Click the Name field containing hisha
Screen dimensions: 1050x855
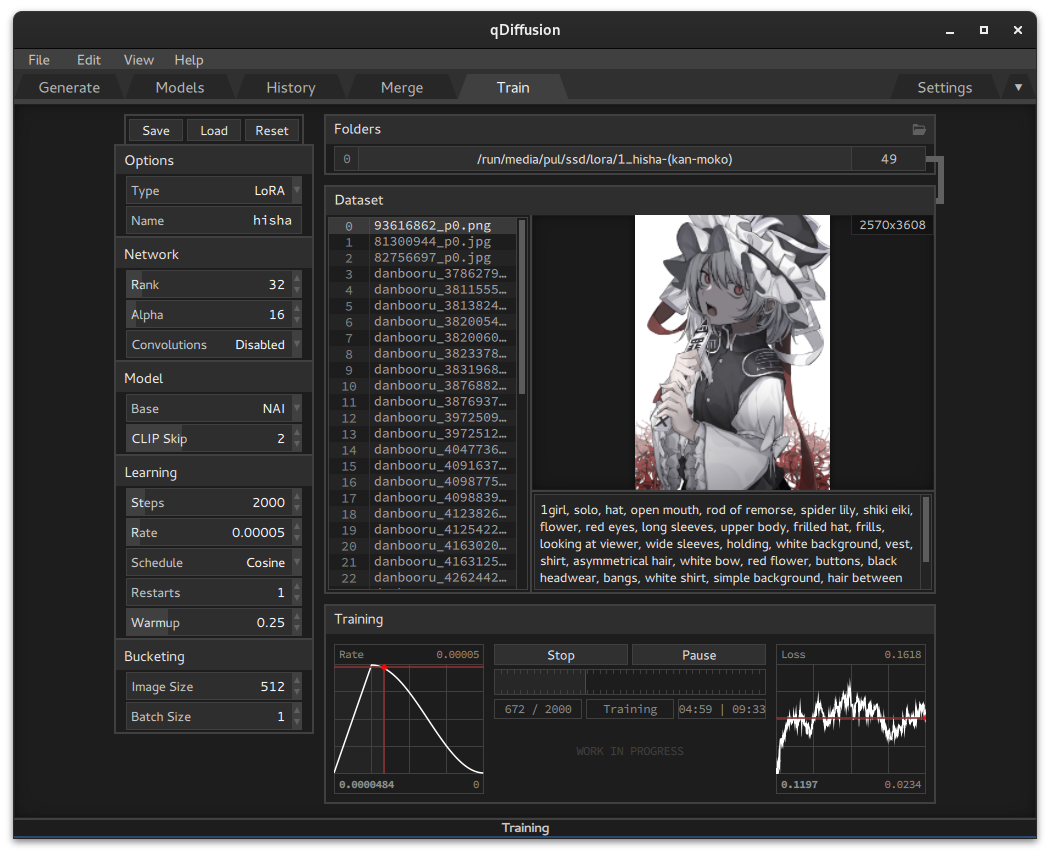214,220
